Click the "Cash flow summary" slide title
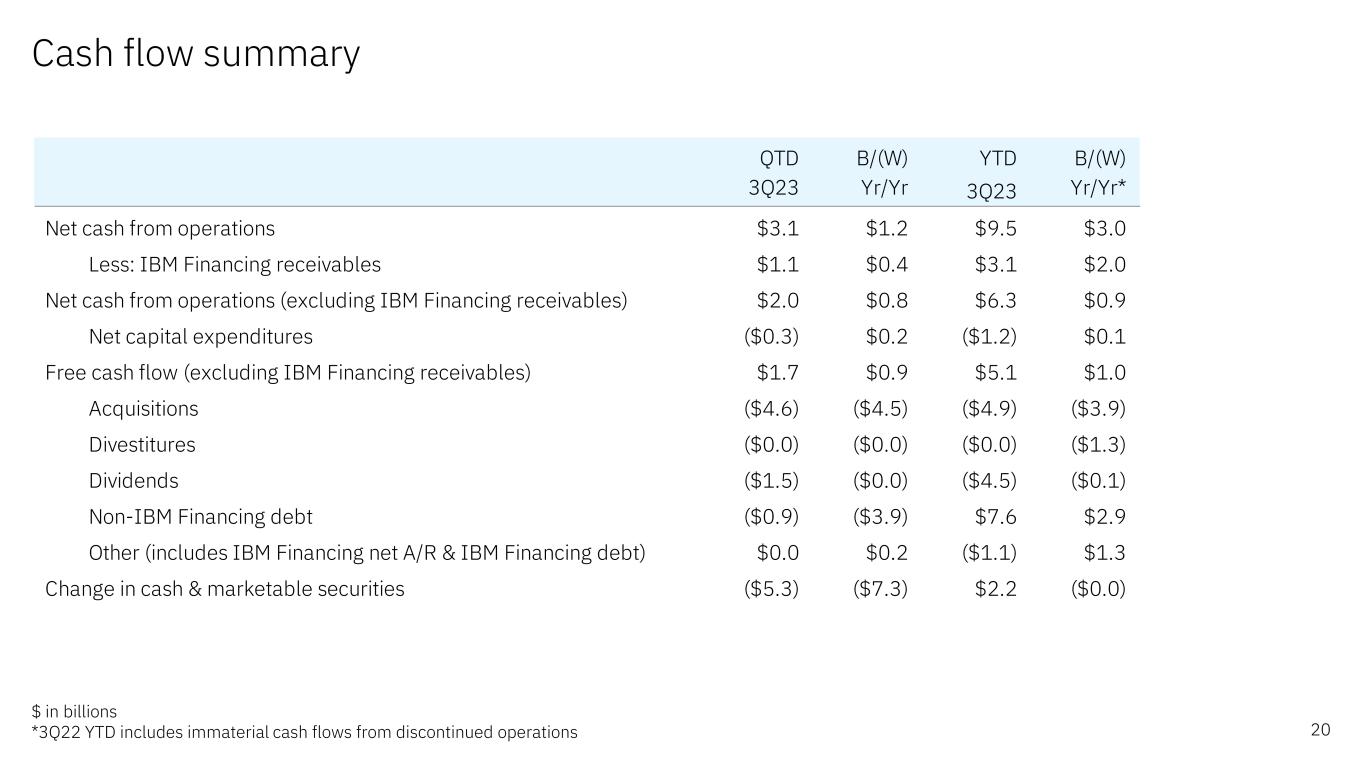This screenshot has width=1365, height=768. (196, 54)
